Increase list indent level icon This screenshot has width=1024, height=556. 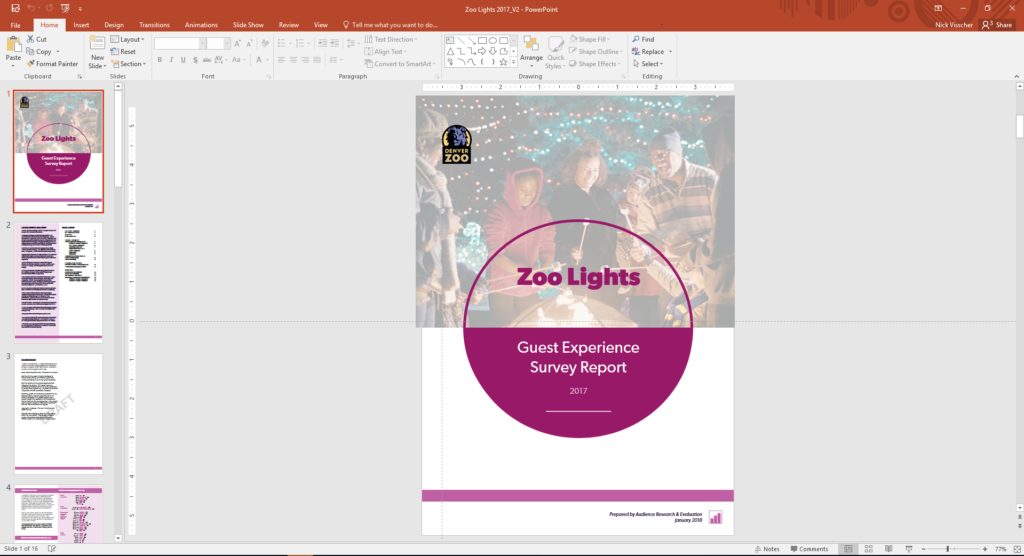[x=334, y=43]
